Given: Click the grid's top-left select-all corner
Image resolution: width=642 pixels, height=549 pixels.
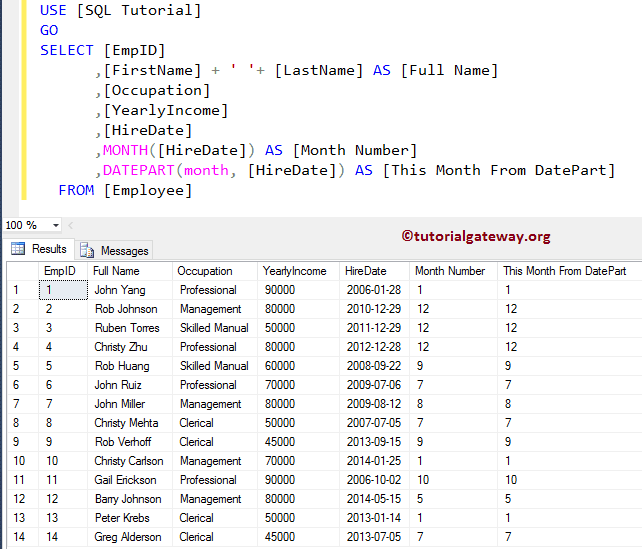Looking at the screenshot, I should (x=18, y=271).
